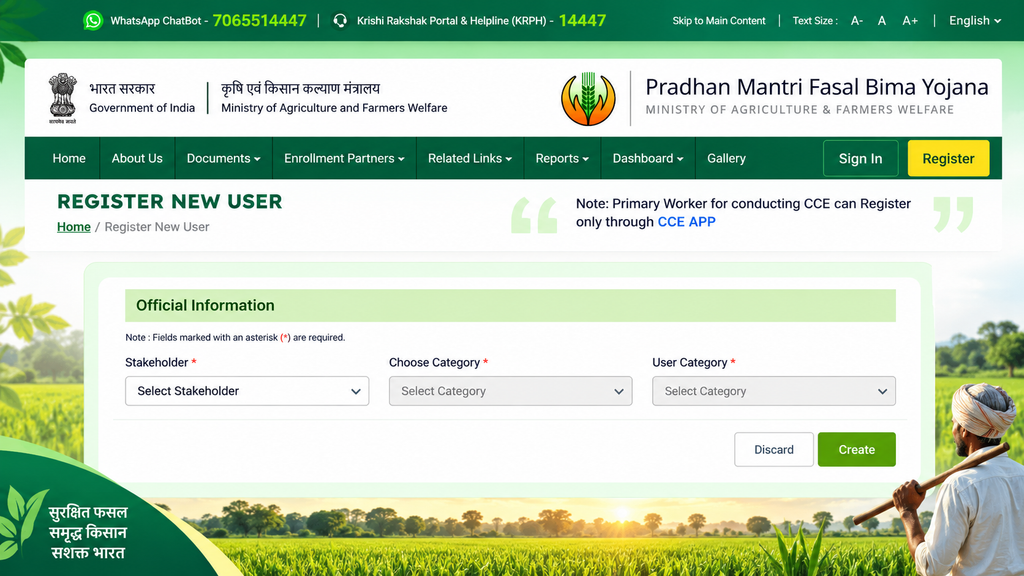Screen dimensions: 1024x576
Task: Open Choose Category dropdown
Action: point(511,391)
